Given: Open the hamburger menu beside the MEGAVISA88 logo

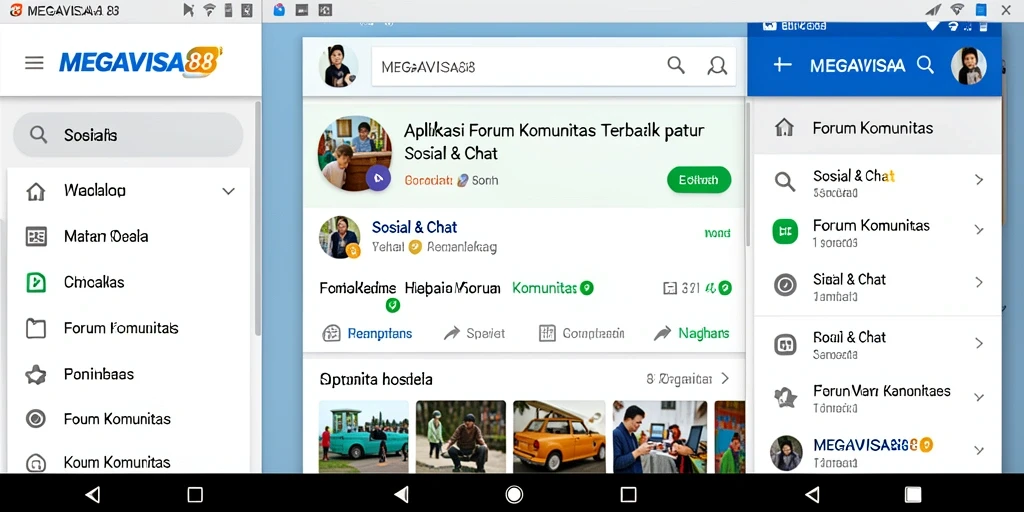Looking at the screenshot, I should pyautogui.click(x=34, y=63).
